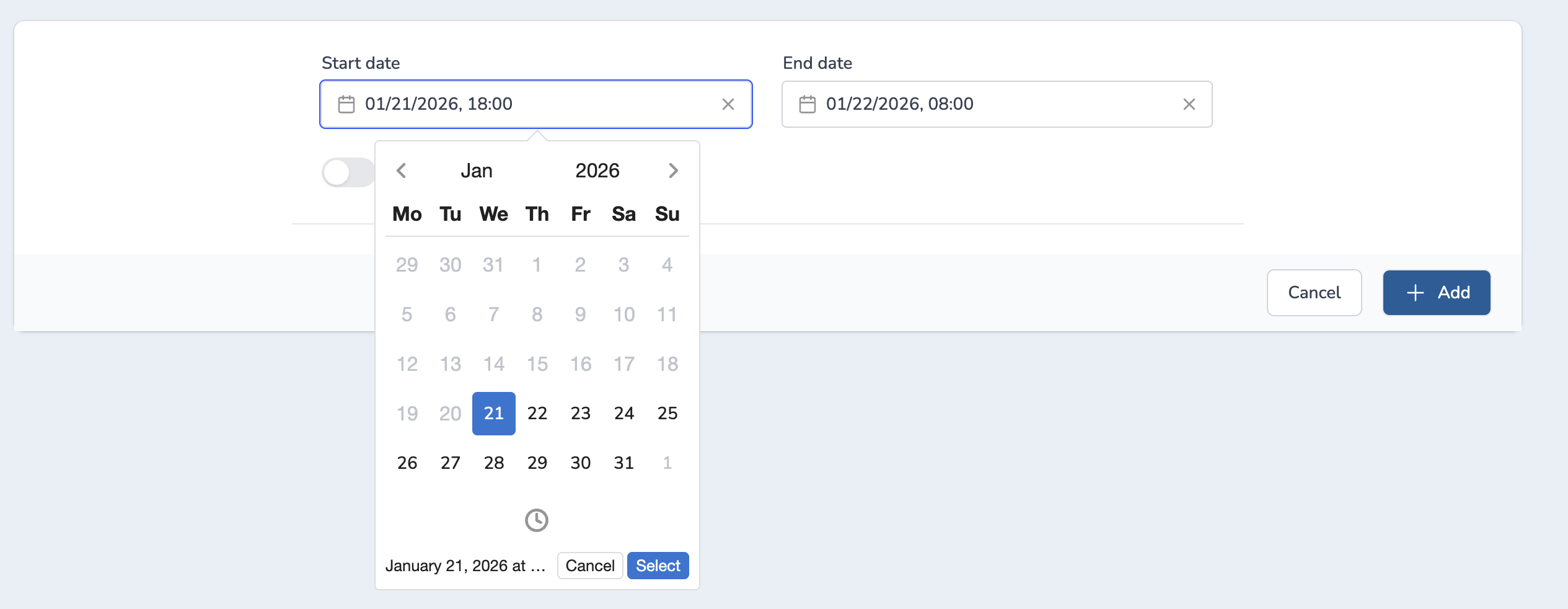
Task: Click the calendar icon in End date field
Action: tap(808, 104)
